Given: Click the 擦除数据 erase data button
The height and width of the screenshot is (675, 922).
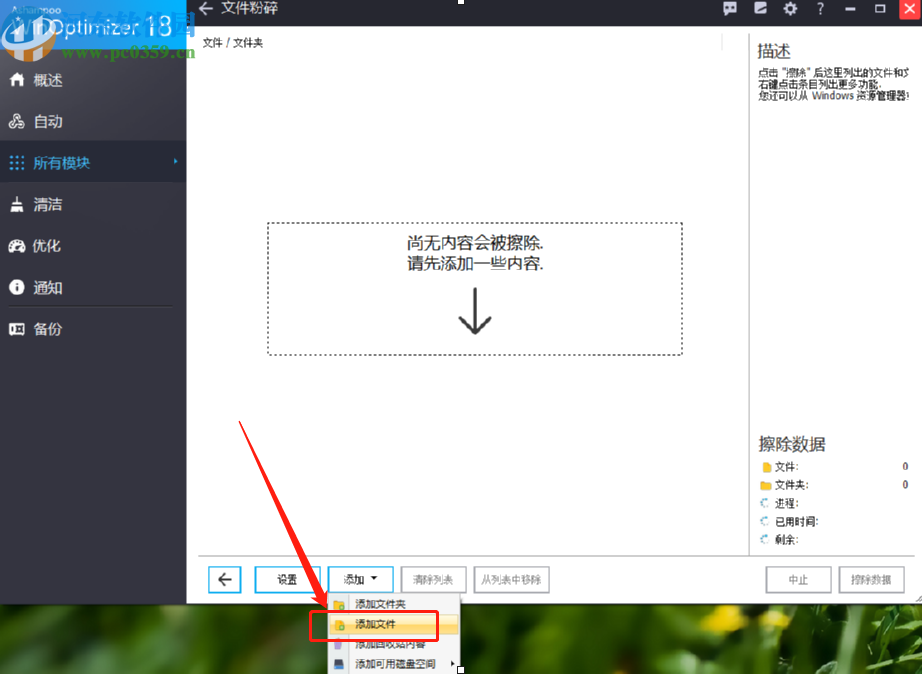Looking at the screenshot, I should tap(871, 580).
